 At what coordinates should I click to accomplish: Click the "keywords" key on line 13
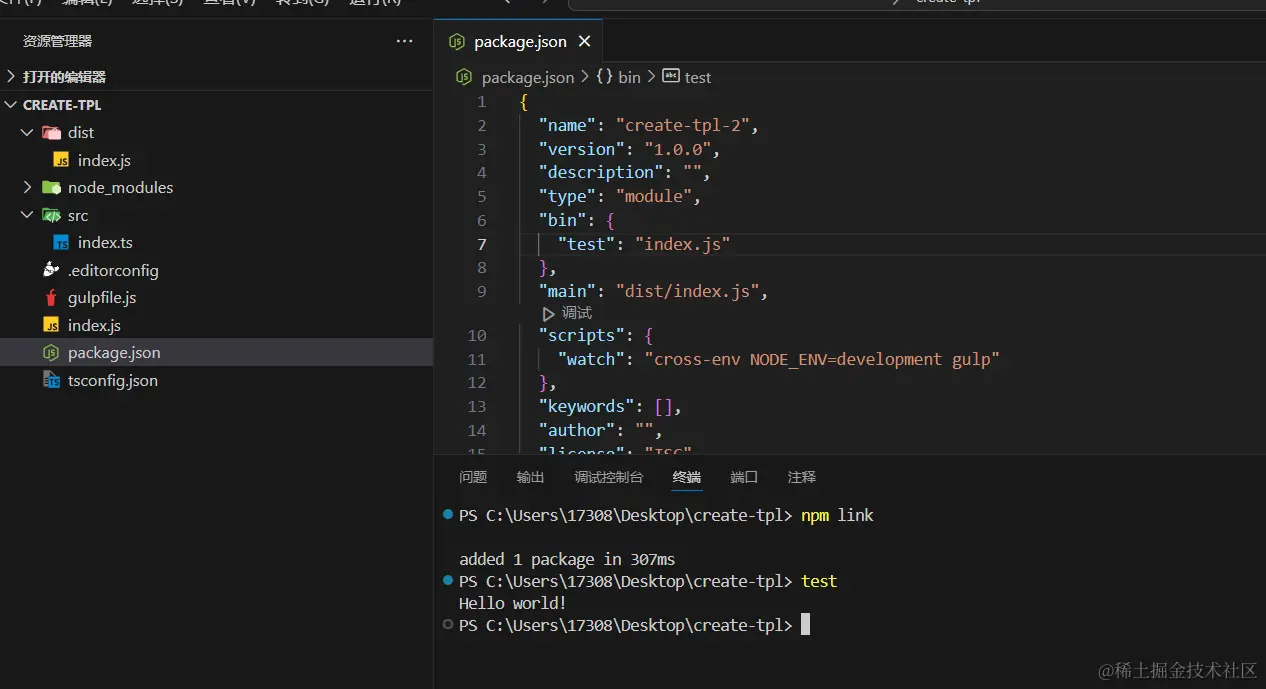point(586,406)
